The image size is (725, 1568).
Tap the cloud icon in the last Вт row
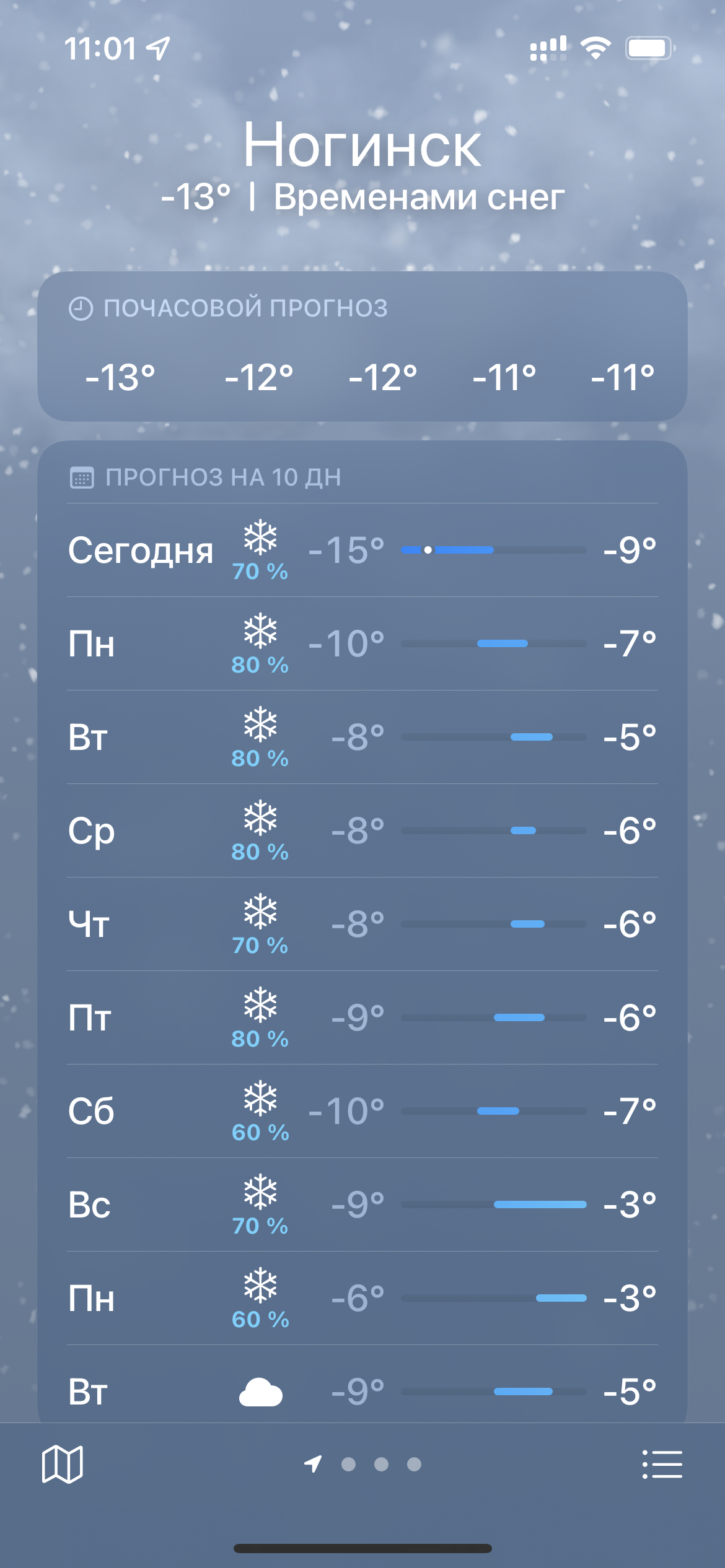261,1392
